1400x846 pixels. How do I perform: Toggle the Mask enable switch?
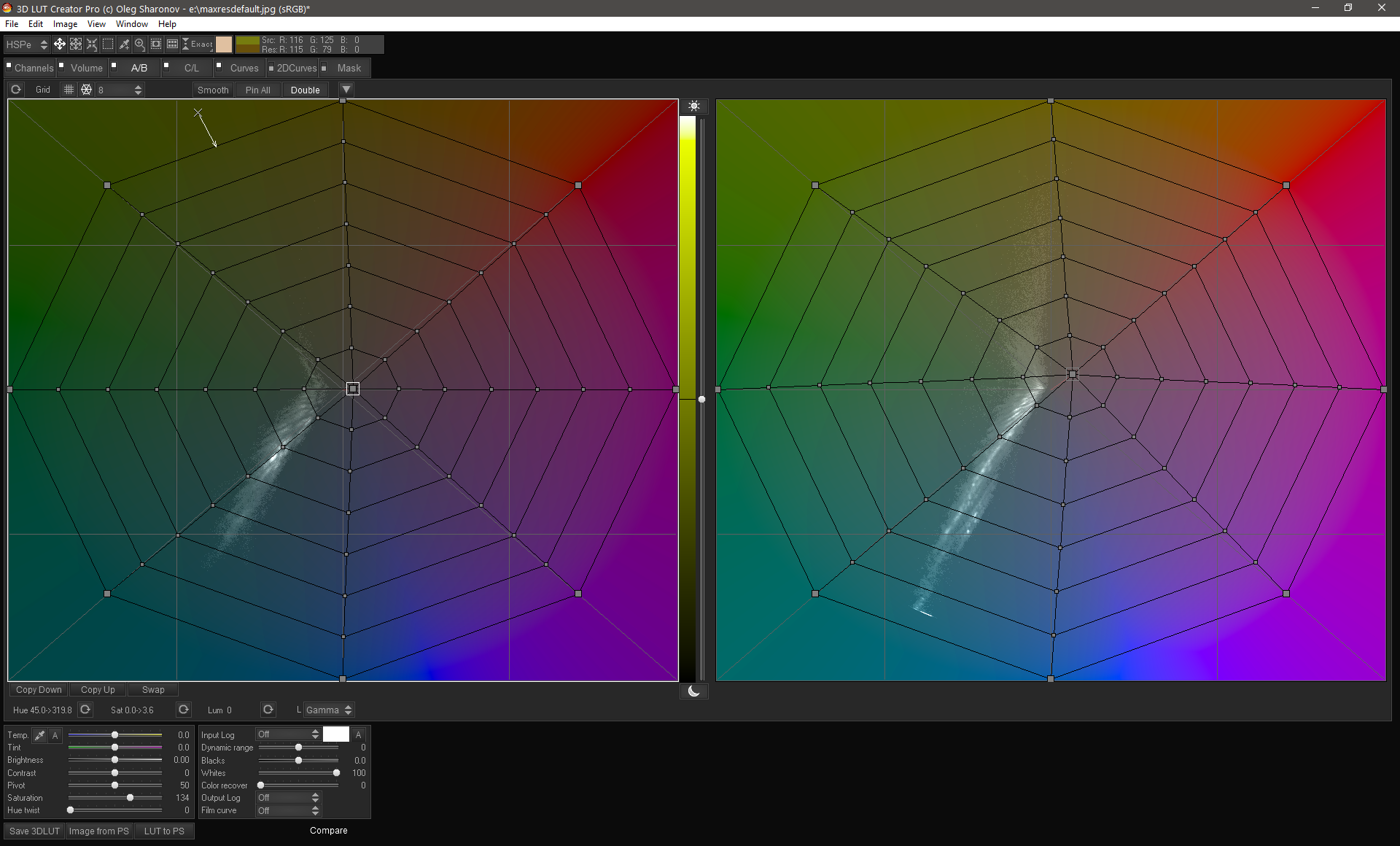tap(323, 68)
